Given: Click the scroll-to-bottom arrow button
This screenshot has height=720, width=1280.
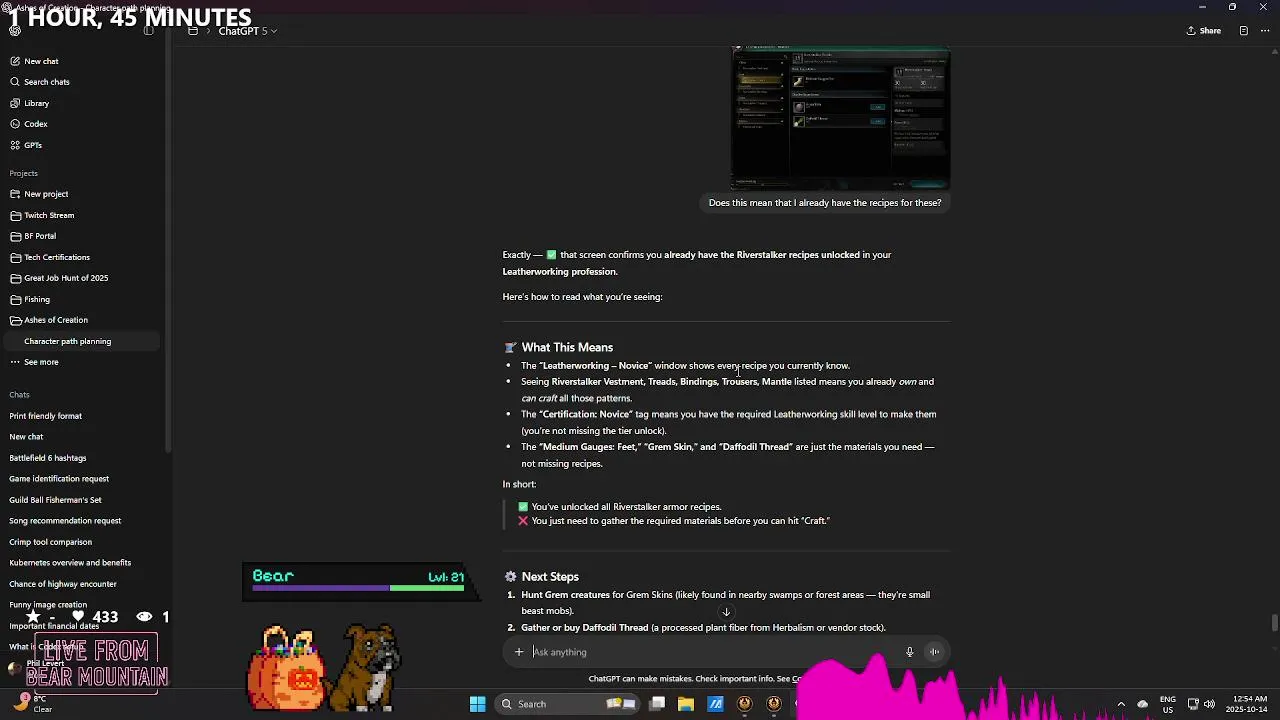Looking at the screenshot, I should pyautogui.click(x=726, y=612).
